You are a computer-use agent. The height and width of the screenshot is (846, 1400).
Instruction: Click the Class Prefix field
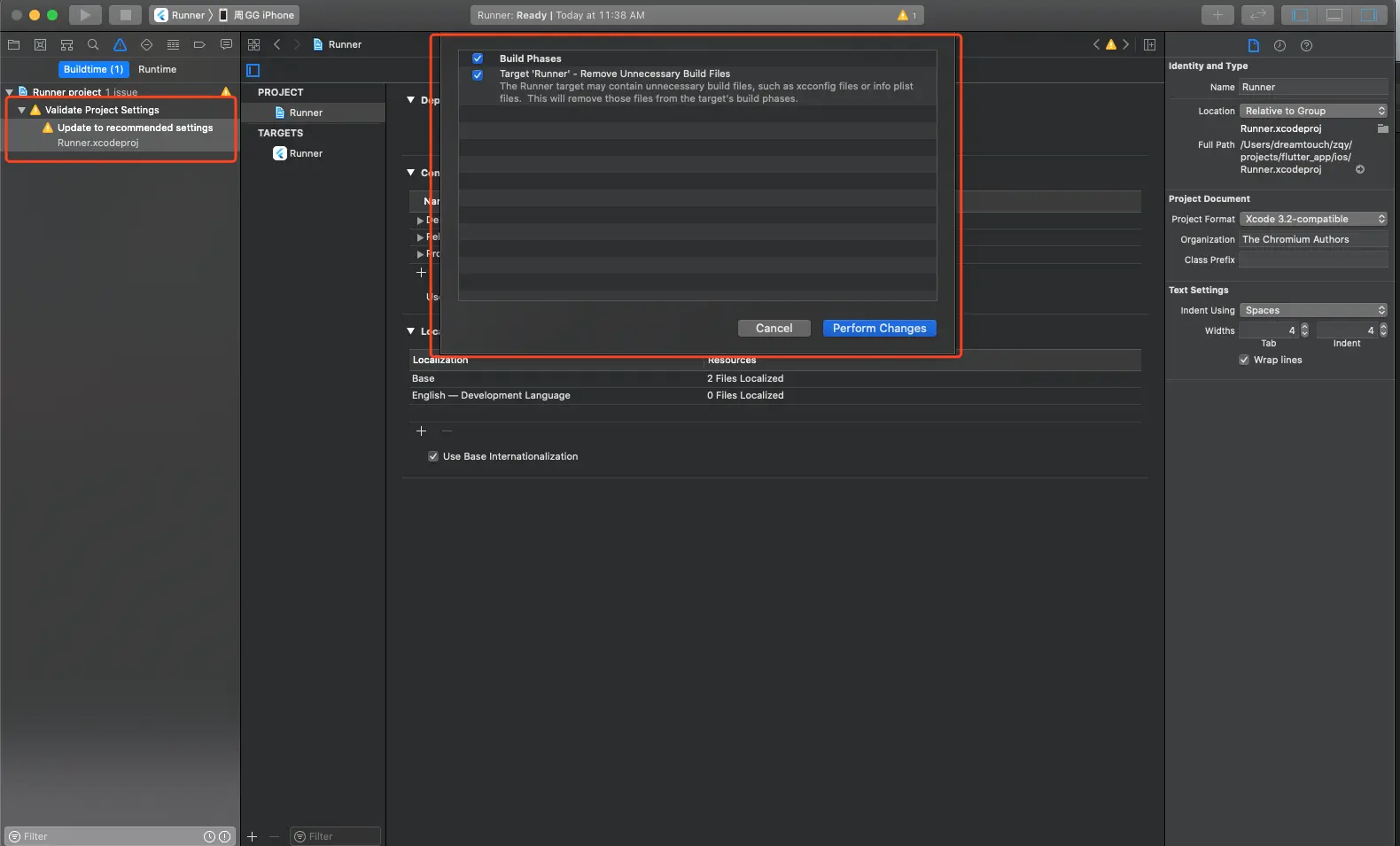[1313, 260]
